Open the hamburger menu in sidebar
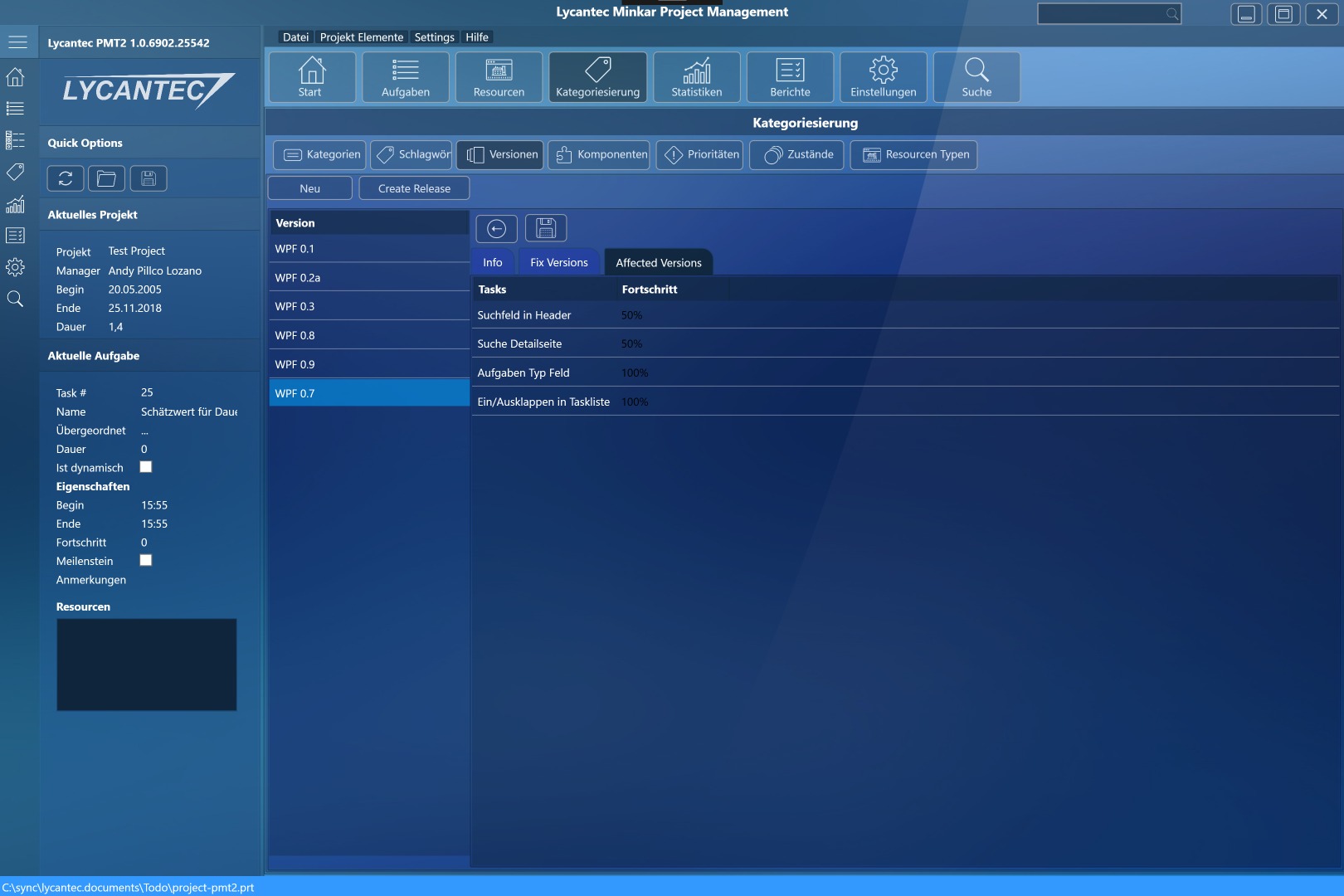 pos(17,42)
